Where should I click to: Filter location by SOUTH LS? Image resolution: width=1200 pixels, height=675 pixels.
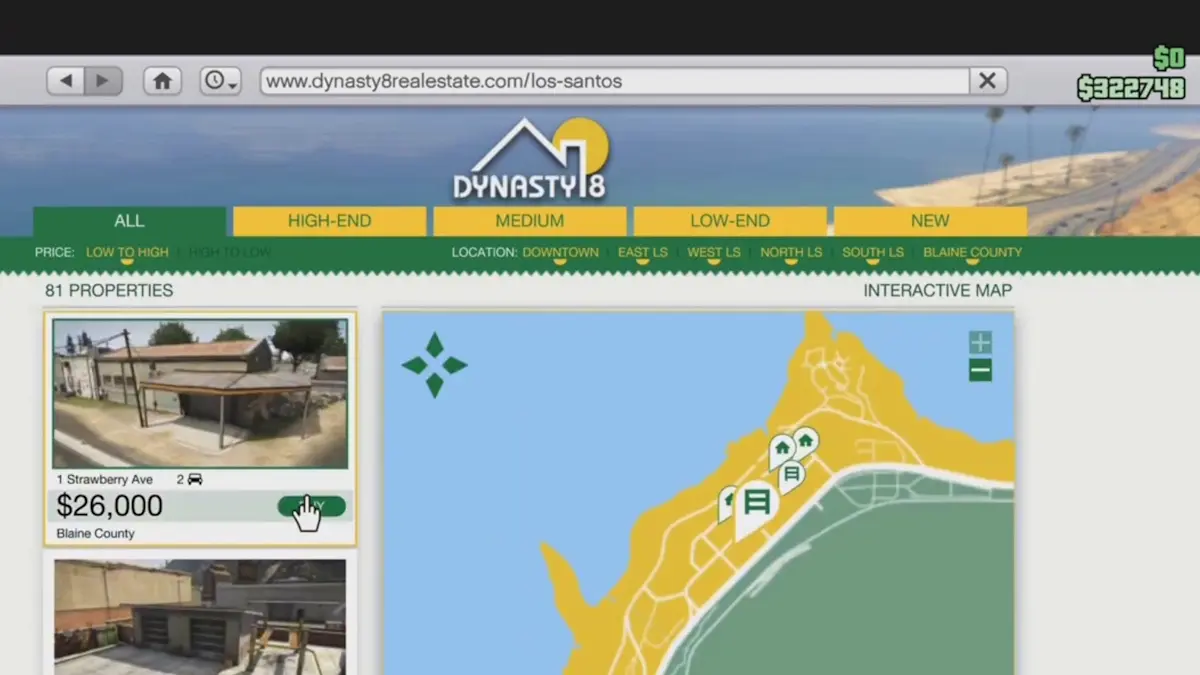pos(873,252)
